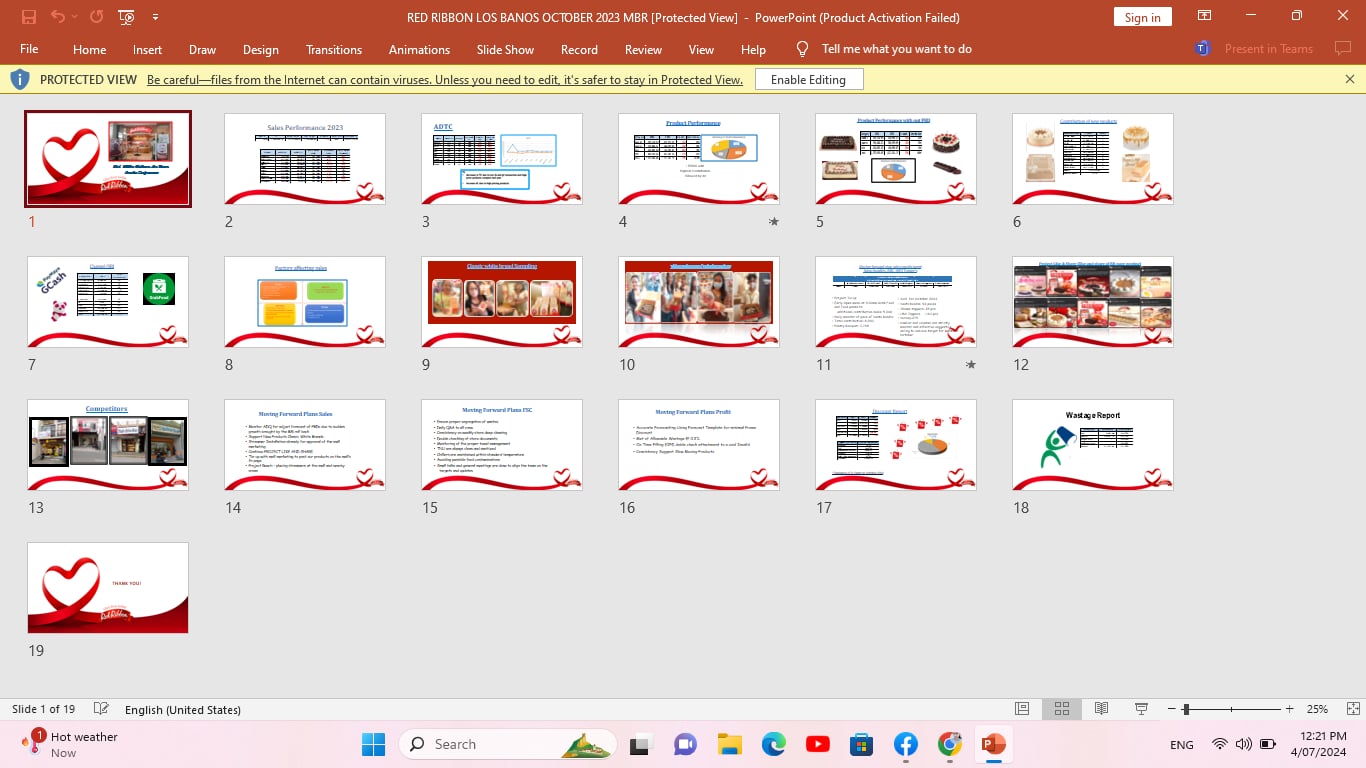Undo the last action
Viewport: 1366px width, 768px height.
point(57,17)
